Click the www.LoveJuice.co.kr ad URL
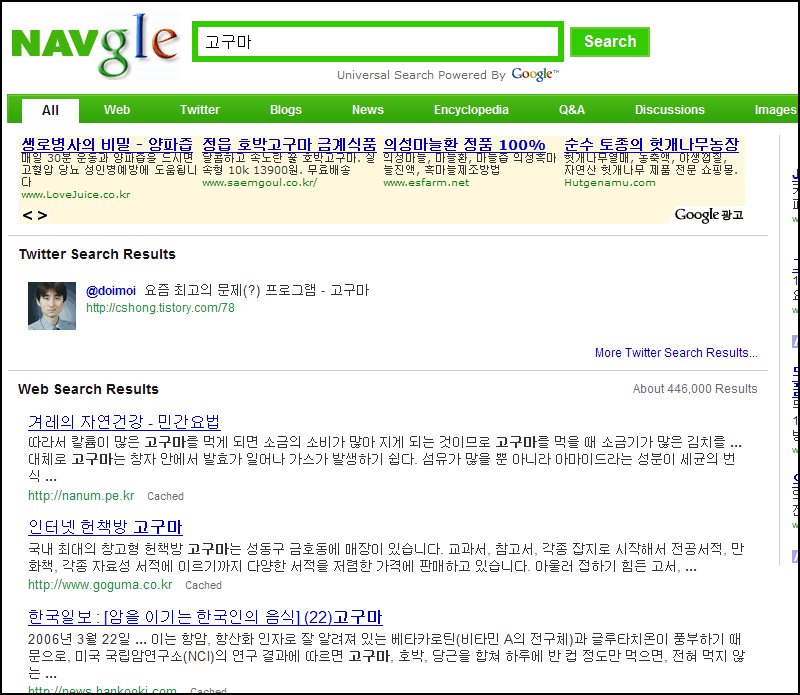Viewport: 800px width, 695px height. 76,194
